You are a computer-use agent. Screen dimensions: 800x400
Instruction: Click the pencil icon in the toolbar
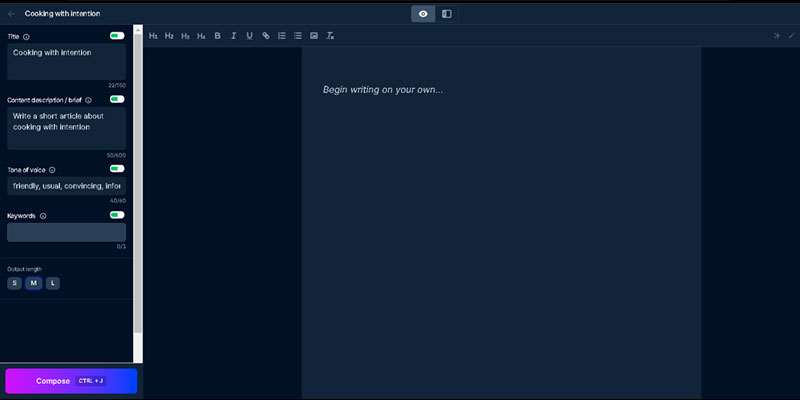click(791, 36)
